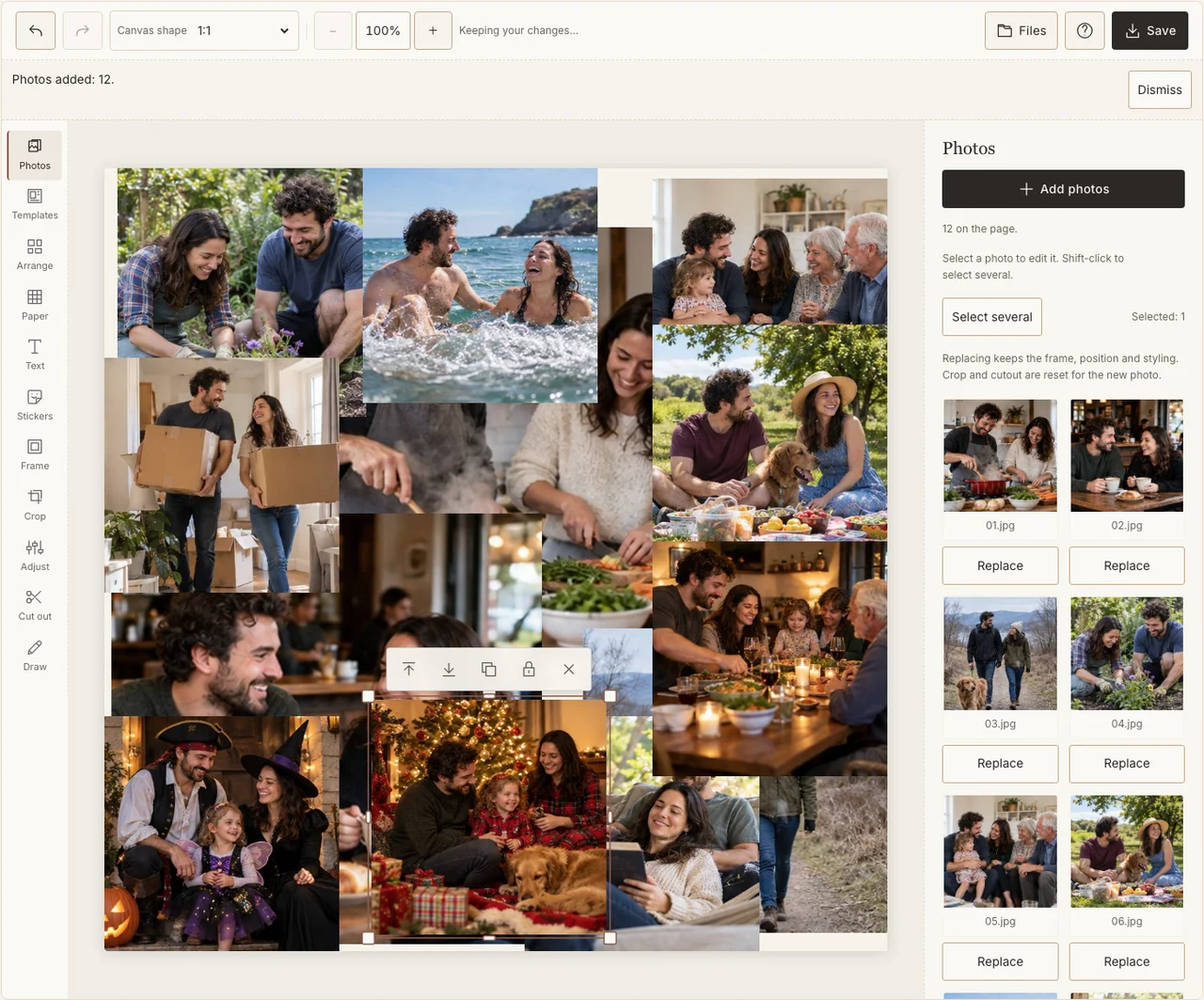
Task: Duplicate the selected photo
Action: (489, 669)
